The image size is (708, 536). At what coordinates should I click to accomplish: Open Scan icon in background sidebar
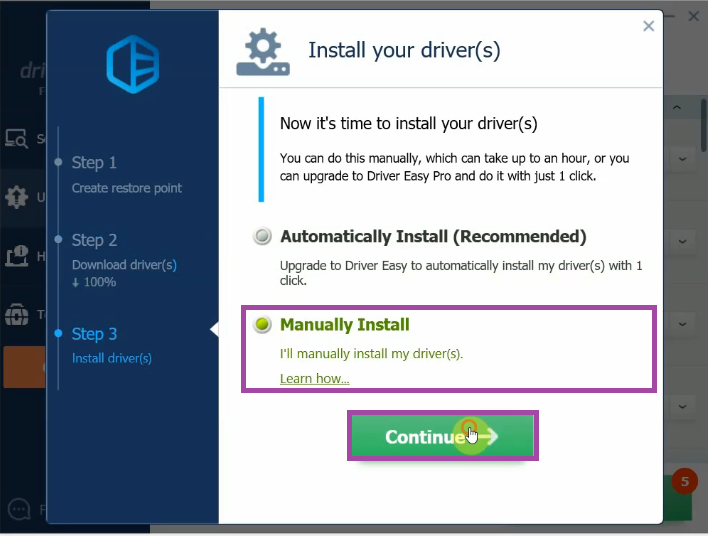pos(16,138)
